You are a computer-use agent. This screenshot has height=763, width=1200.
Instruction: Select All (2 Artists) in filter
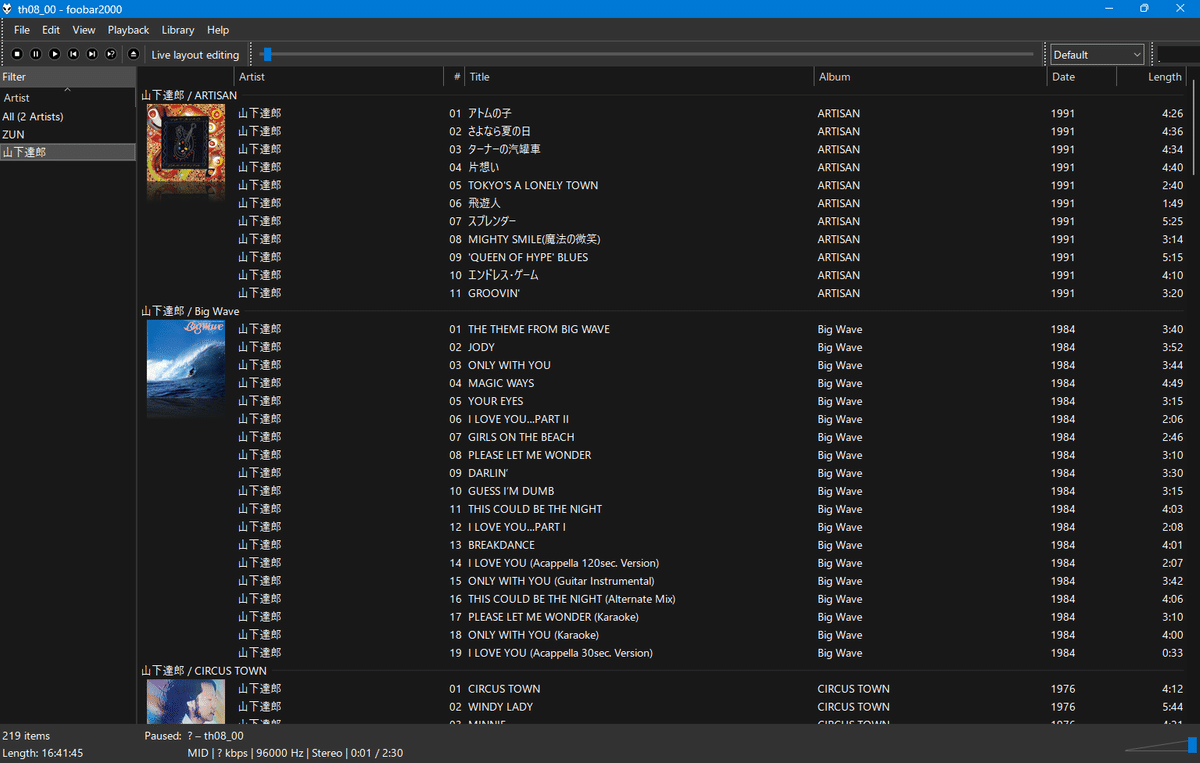click(x=68, y=116)
